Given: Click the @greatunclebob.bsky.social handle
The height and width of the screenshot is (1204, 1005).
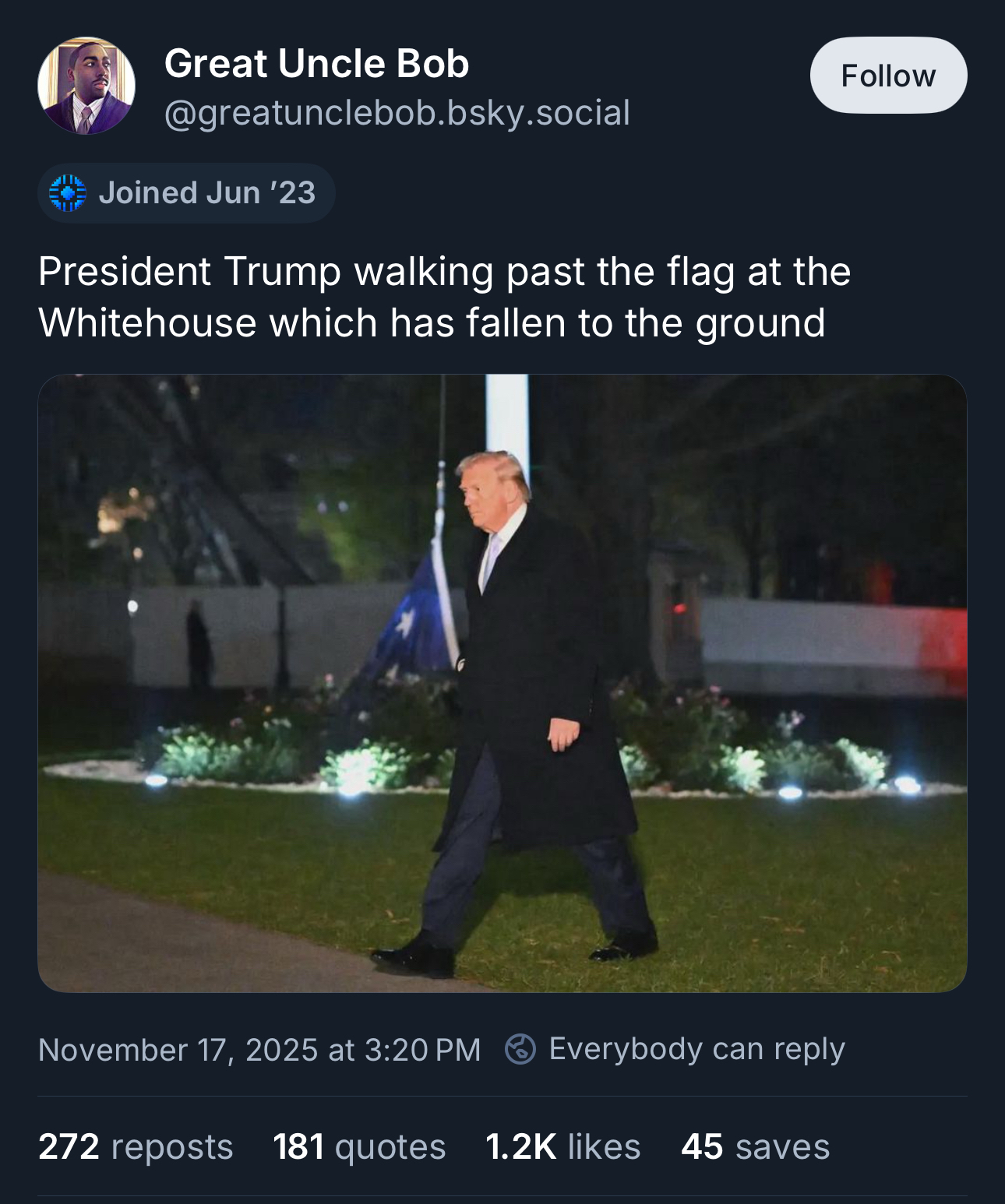Looking at the screenshot, I should pos(397,113).
